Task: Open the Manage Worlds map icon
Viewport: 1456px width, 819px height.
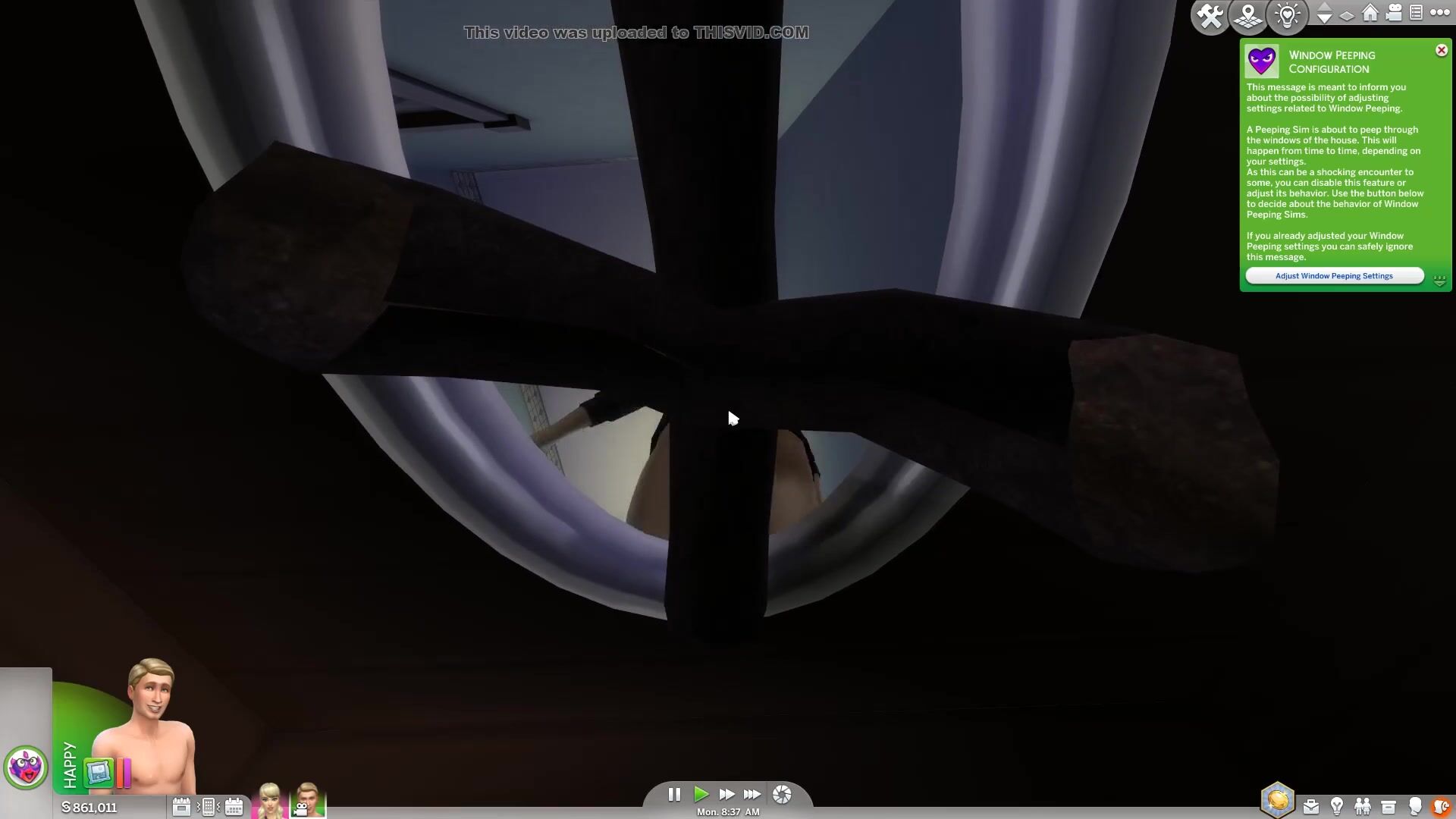Action: point(1248,16)
